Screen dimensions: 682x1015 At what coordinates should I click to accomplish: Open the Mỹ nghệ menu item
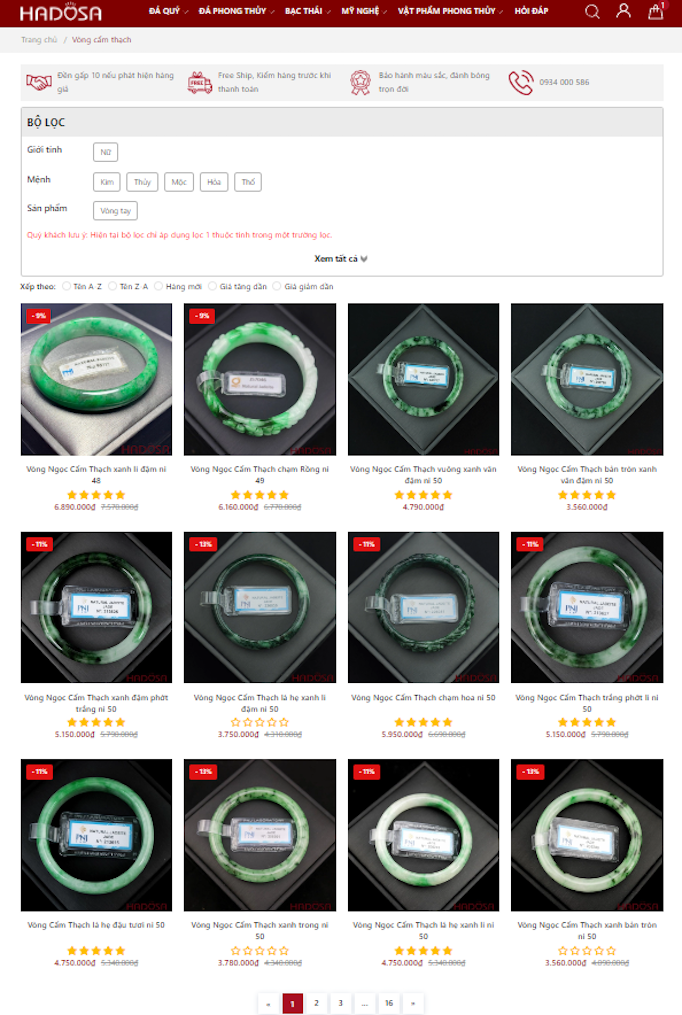tap(364, 11)
